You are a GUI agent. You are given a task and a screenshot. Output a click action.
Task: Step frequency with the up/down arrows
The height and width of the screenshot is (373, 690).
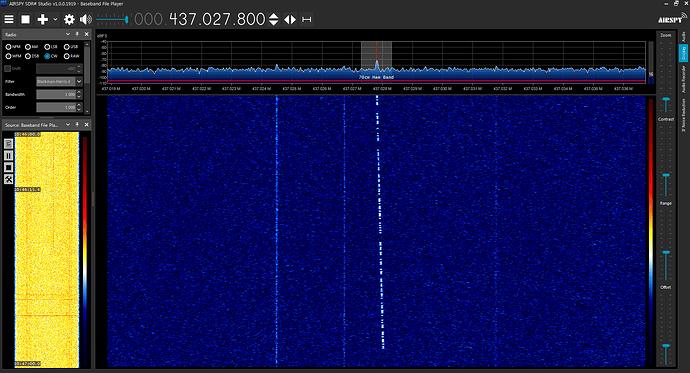(273, 19)
